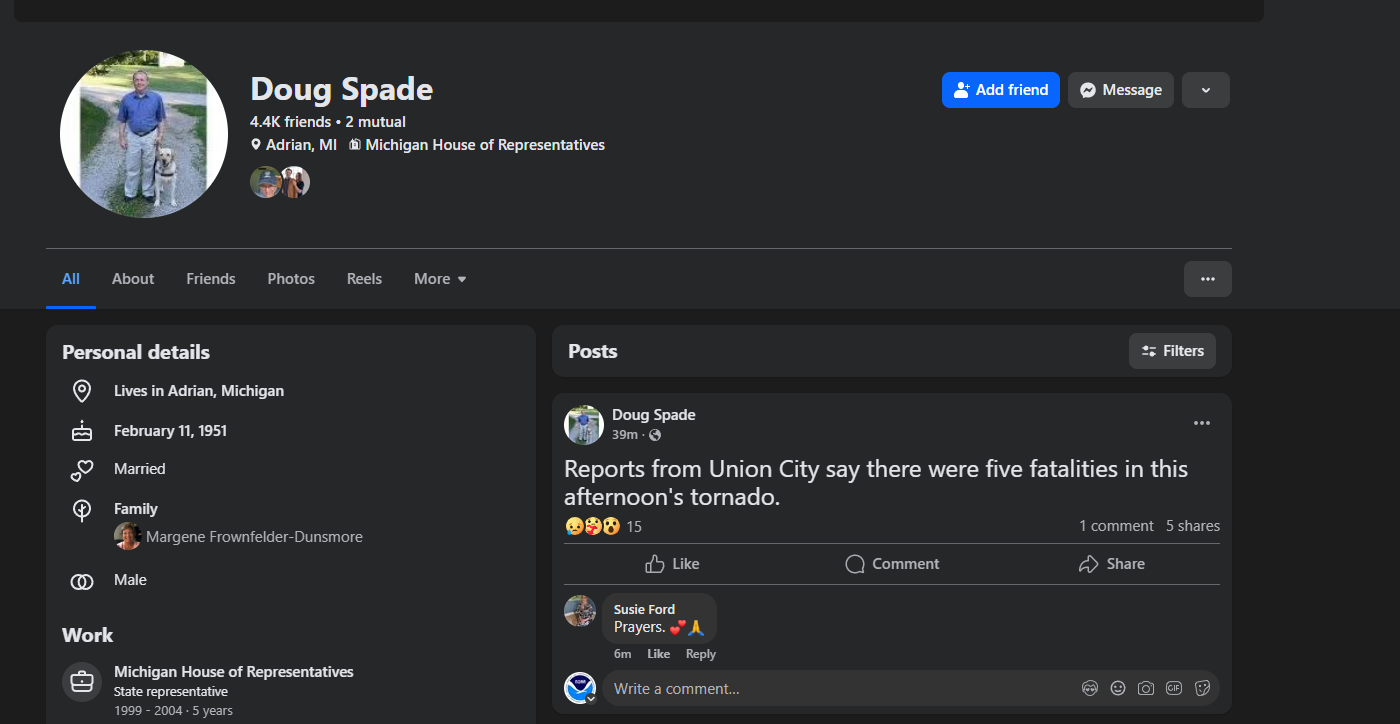Attach a photo using the camera icon

coord(1146,688)
